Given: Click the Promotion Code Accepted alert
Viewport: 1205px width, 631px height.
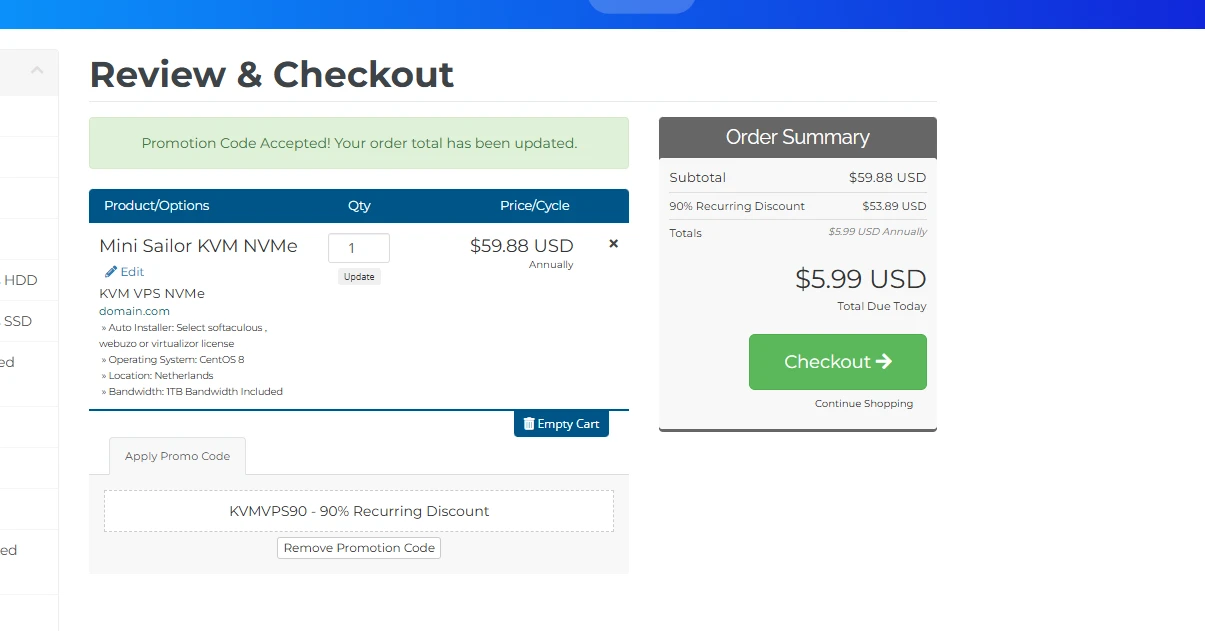Looking at the screenshot, I should [359, 143].
